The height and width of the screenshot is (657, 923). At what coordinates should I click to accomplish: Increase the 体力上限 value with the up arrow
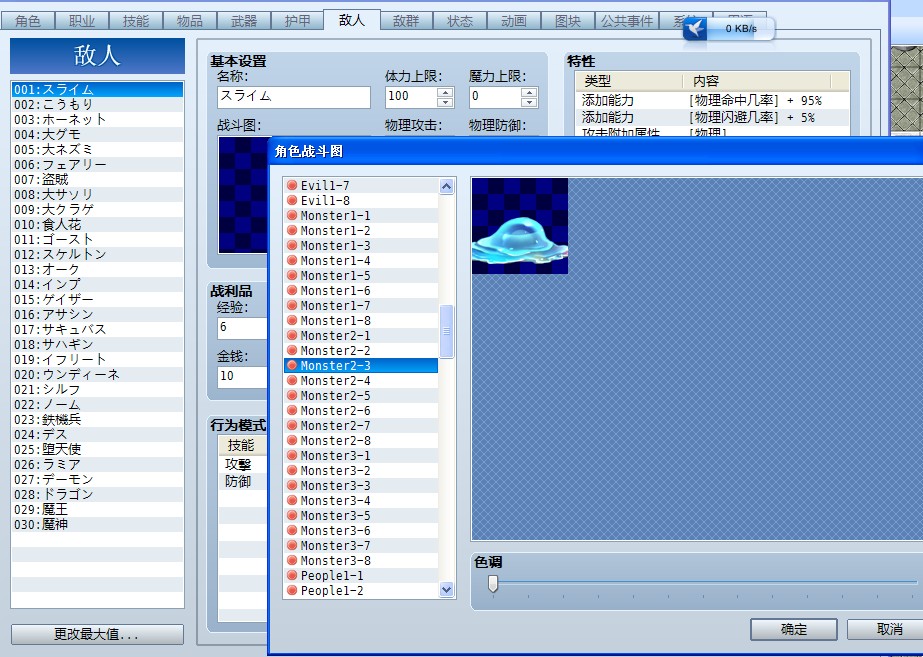click(445, 92)
